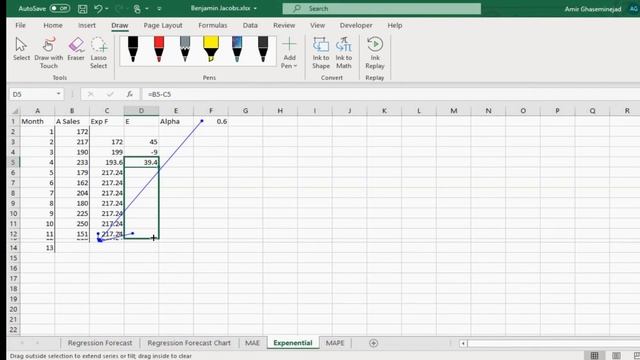Open the Review tab
640x360 pixels.
[284, 25]
